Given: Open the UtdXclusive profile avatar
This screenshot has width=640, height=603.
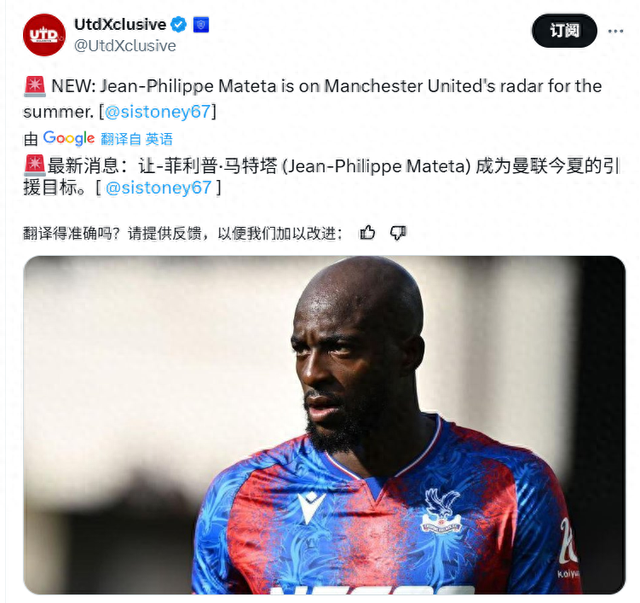Looking at the screenshot, I should pyautogui.click(x=44, y=35).
